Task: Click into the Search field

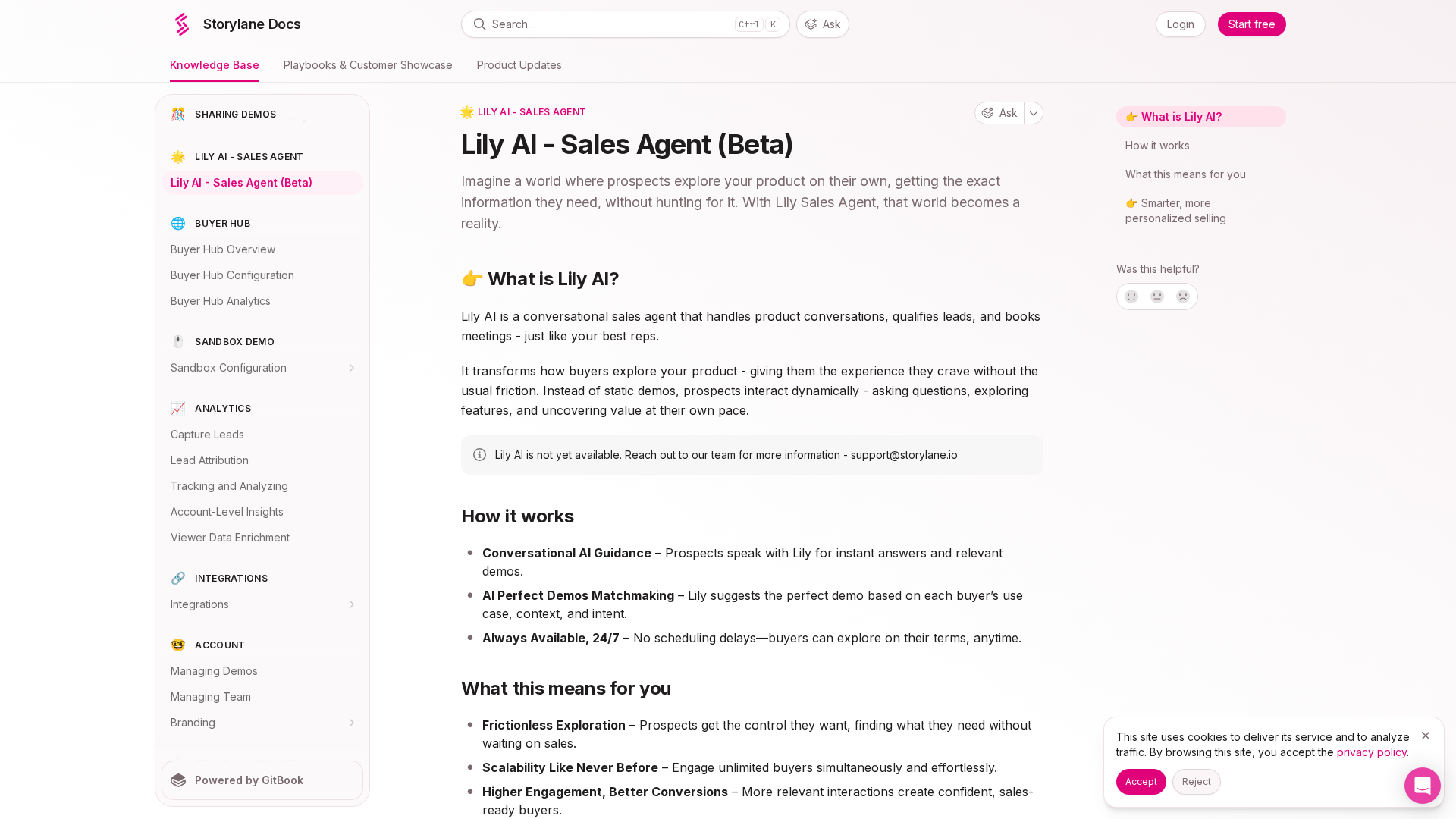Action: pyautogui.click(x=607, y=24)
